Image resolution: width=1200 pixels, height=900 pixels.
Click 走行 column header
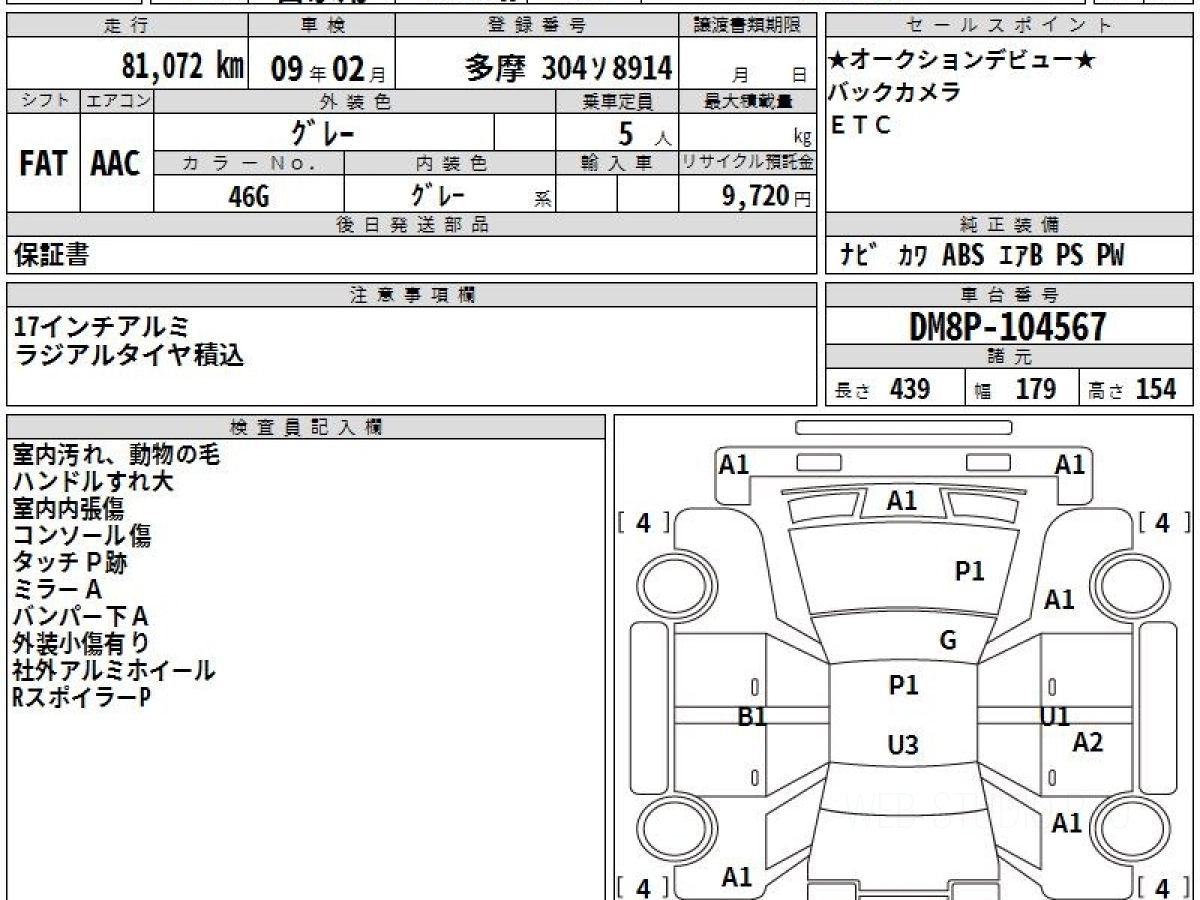pos(126,25)
